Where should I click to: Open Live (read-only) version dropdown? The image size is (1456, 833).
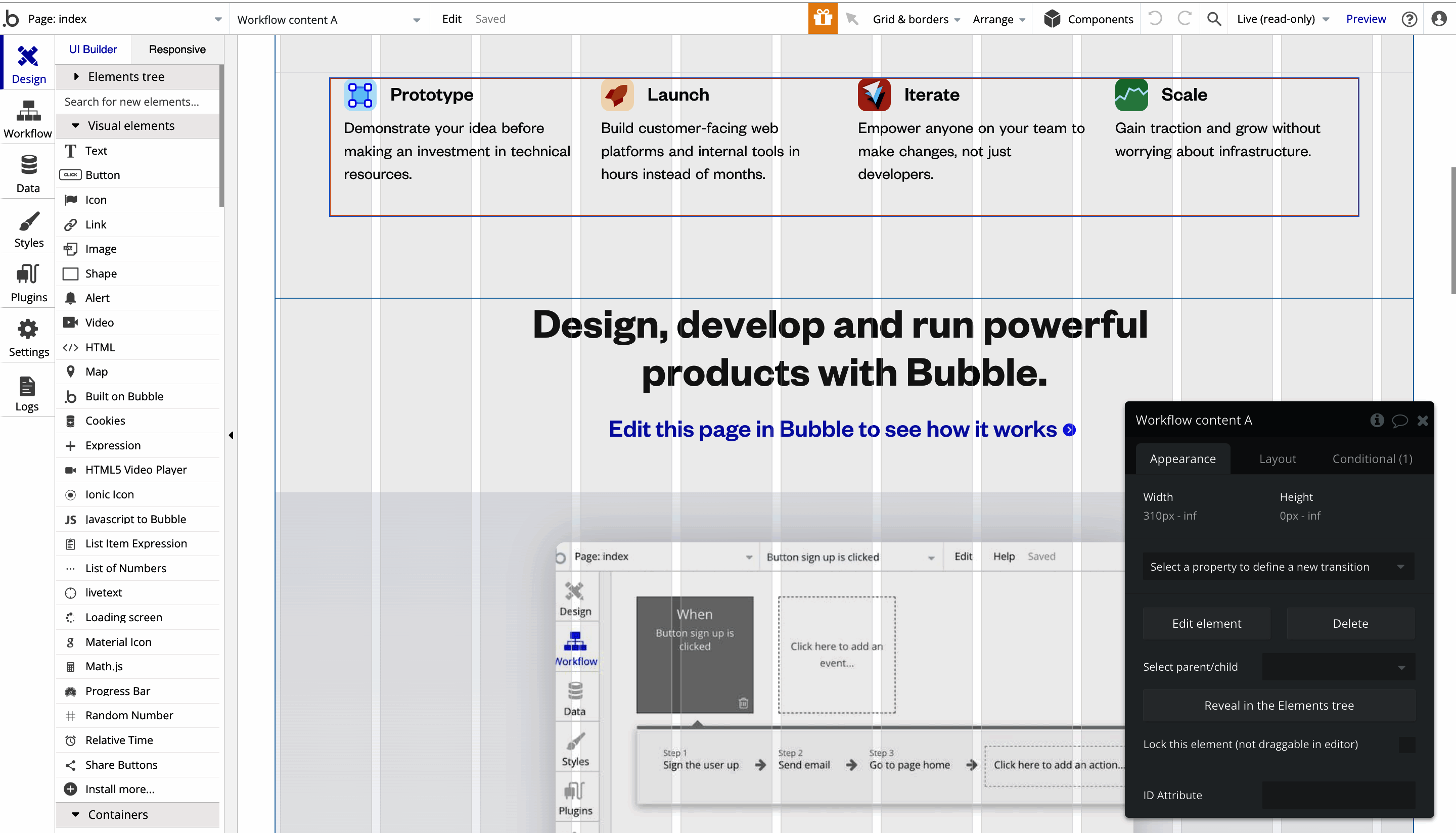point(1282,19)
